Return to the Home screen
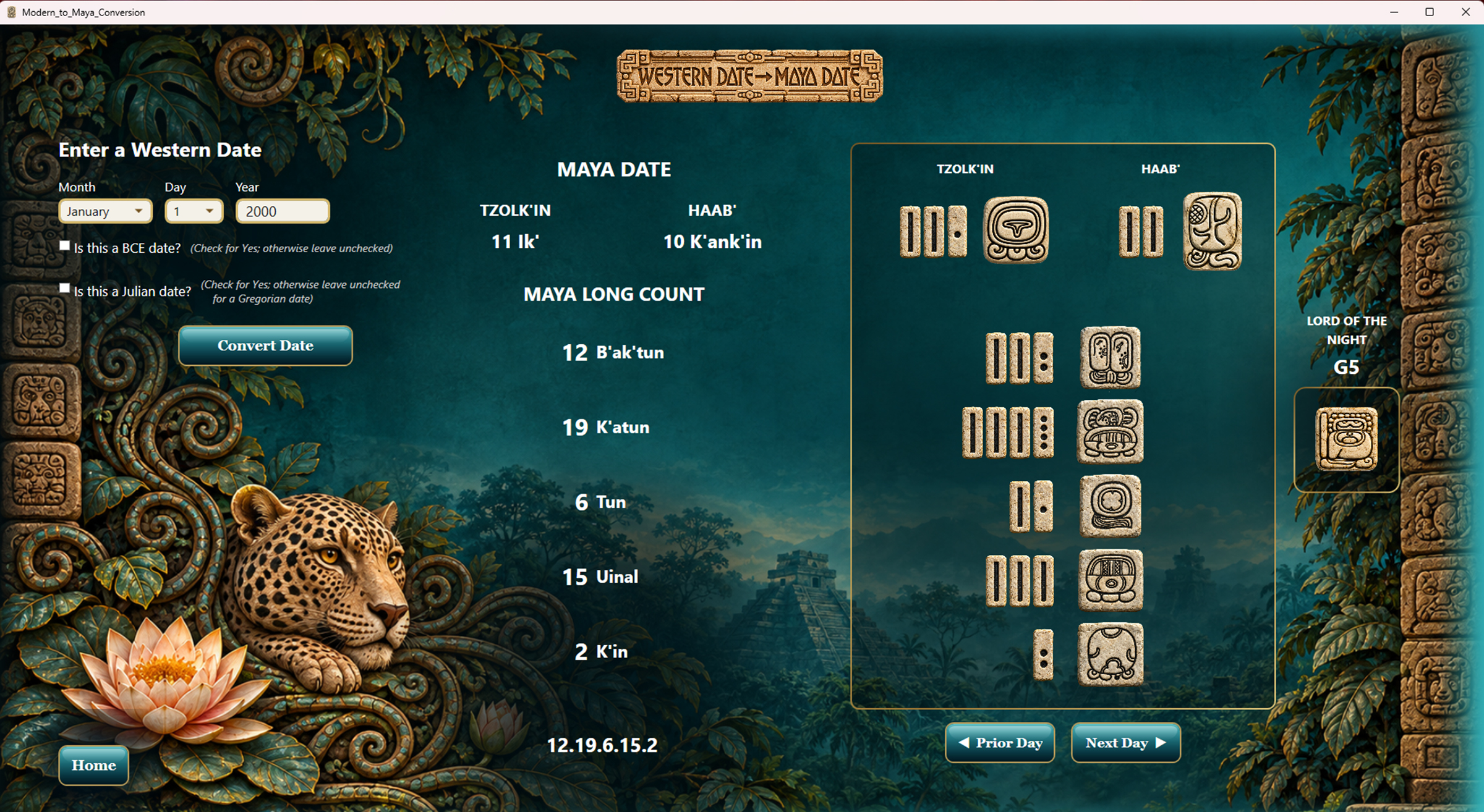This screenshot has width=1484, height=812. [x=94, y=766]
